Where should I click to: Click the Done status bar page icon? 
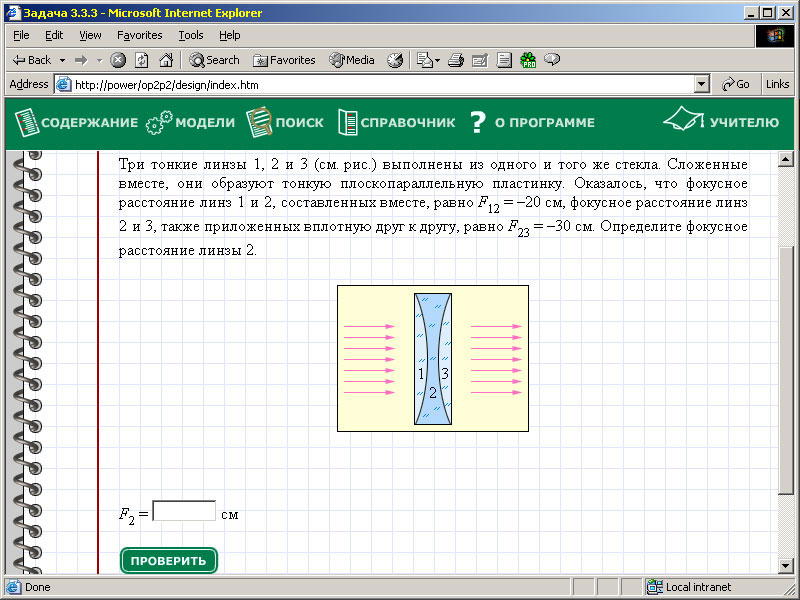[13, 587]
